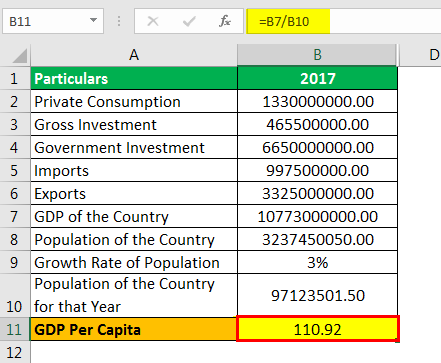Select row 7 header

tap(15, 216)
